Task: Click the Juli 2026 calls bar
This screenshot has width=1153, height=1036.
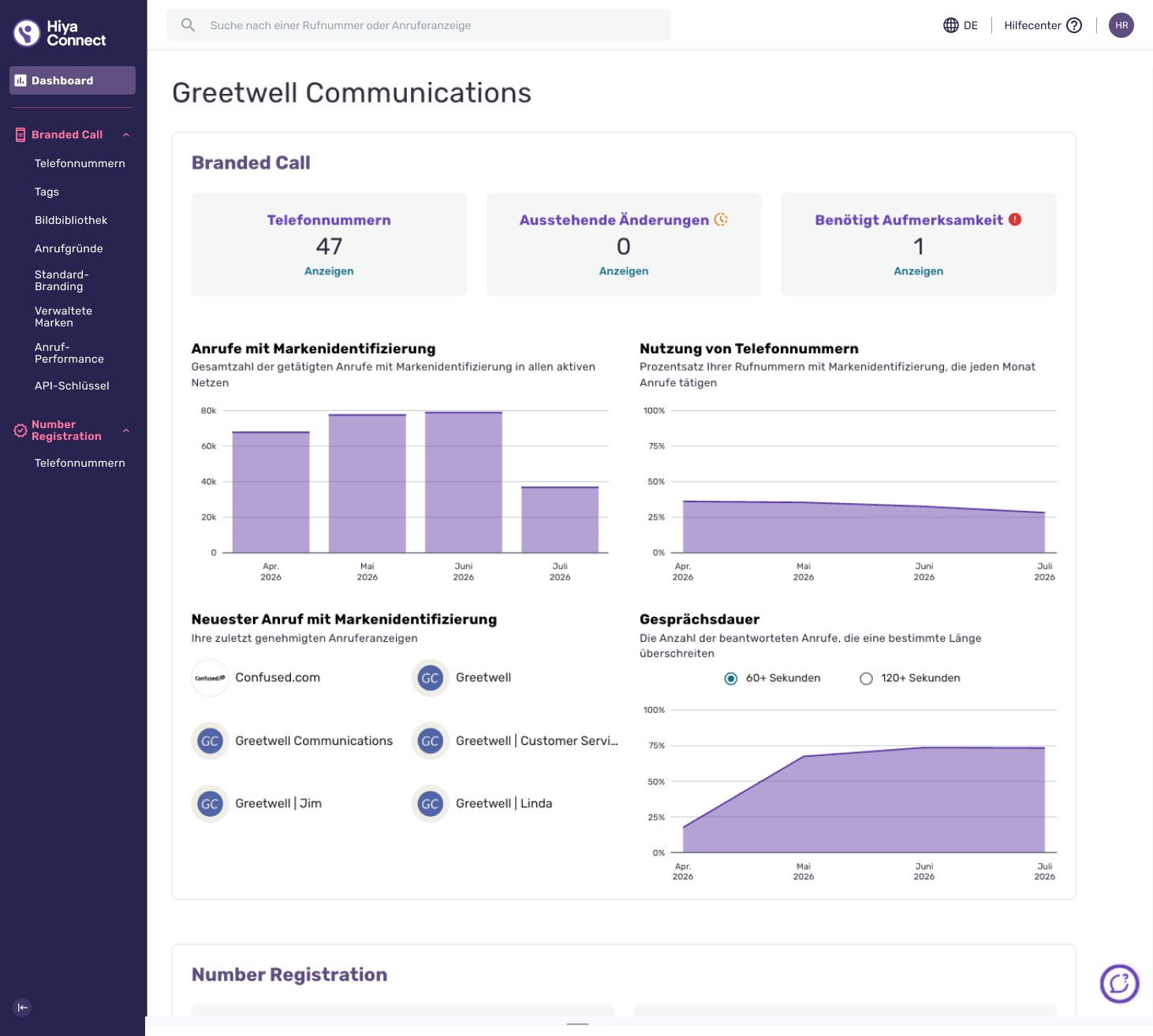Action: [x=560, y=520]
